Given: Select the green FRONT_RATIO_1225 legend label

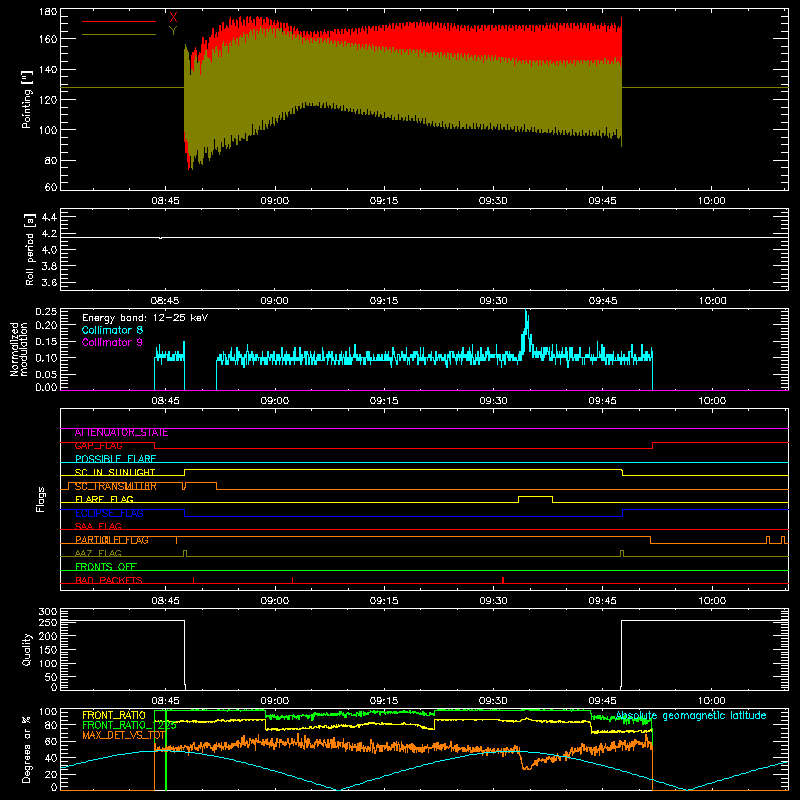Looking at the screenshot, I should point(129,726).
